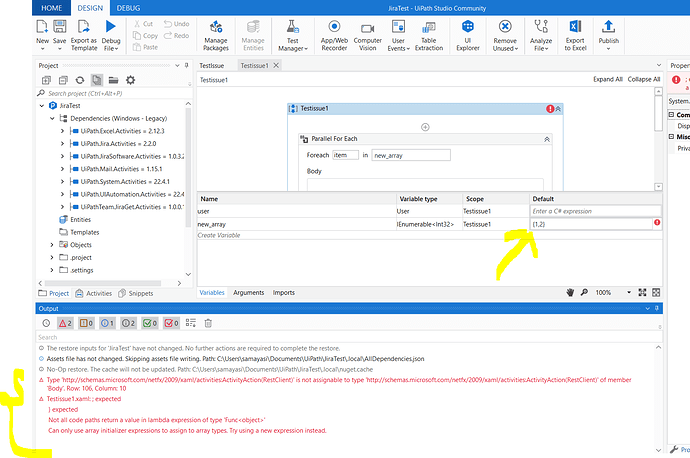690x458 pixels.
Task: Switch to Arguments panel tab
Action: [249, 293]
